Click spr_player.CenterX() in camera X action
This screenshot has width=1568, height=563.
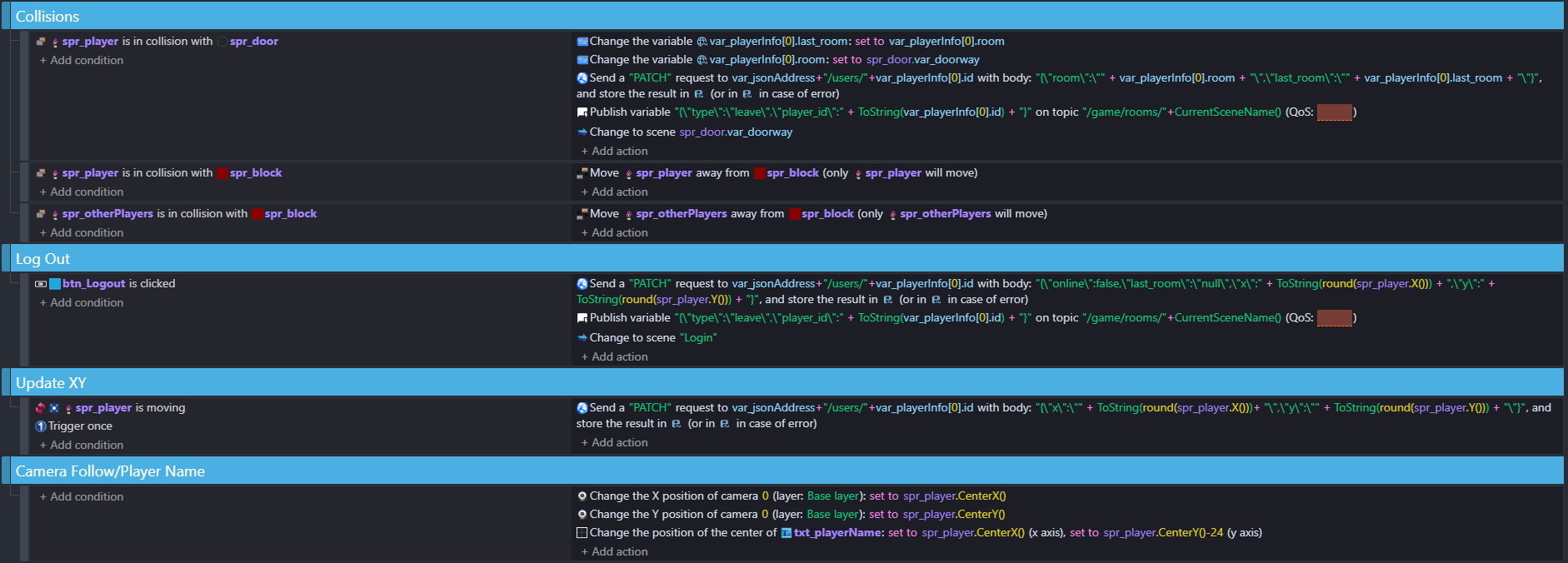click(x=955, y=496)
